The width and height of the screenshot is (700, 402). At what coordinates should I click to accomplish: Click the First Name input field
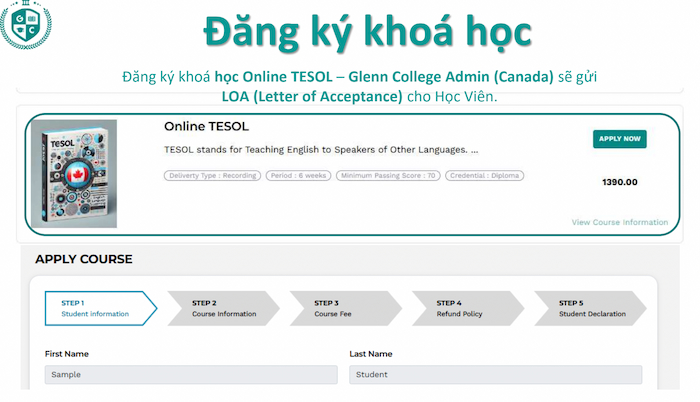pyautogui.click(x=191, y=374)
